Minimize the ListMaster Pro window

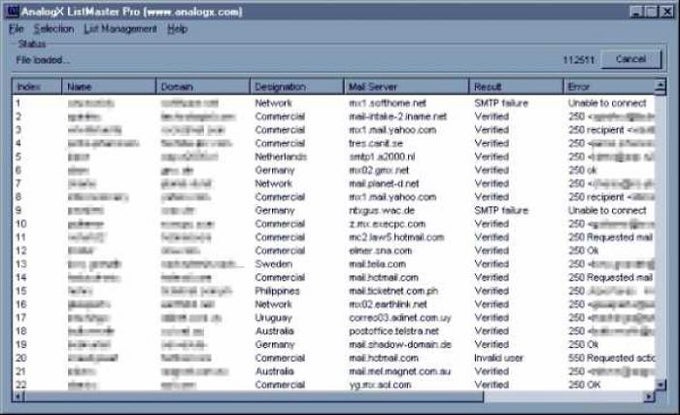pos(636,12)
